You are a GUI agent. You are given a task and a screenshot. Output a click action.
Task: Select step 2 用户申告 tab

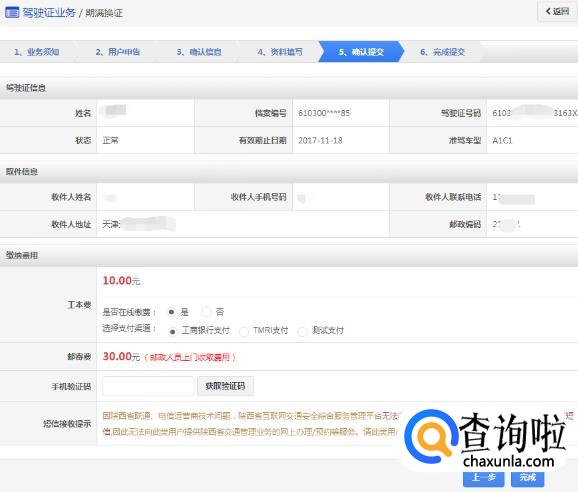118,52
